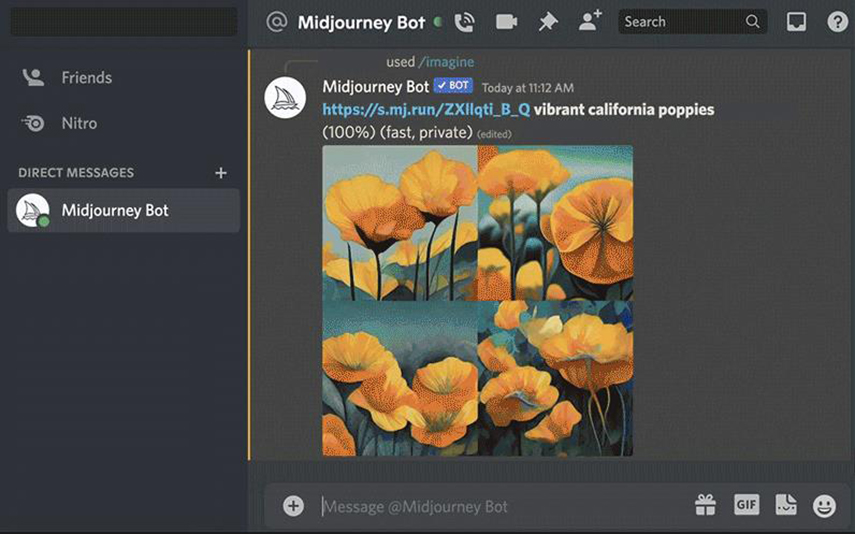This screenshot has width=855, height=534.
Task: Add friends to DM icon
Action: (x=590, y=21)
